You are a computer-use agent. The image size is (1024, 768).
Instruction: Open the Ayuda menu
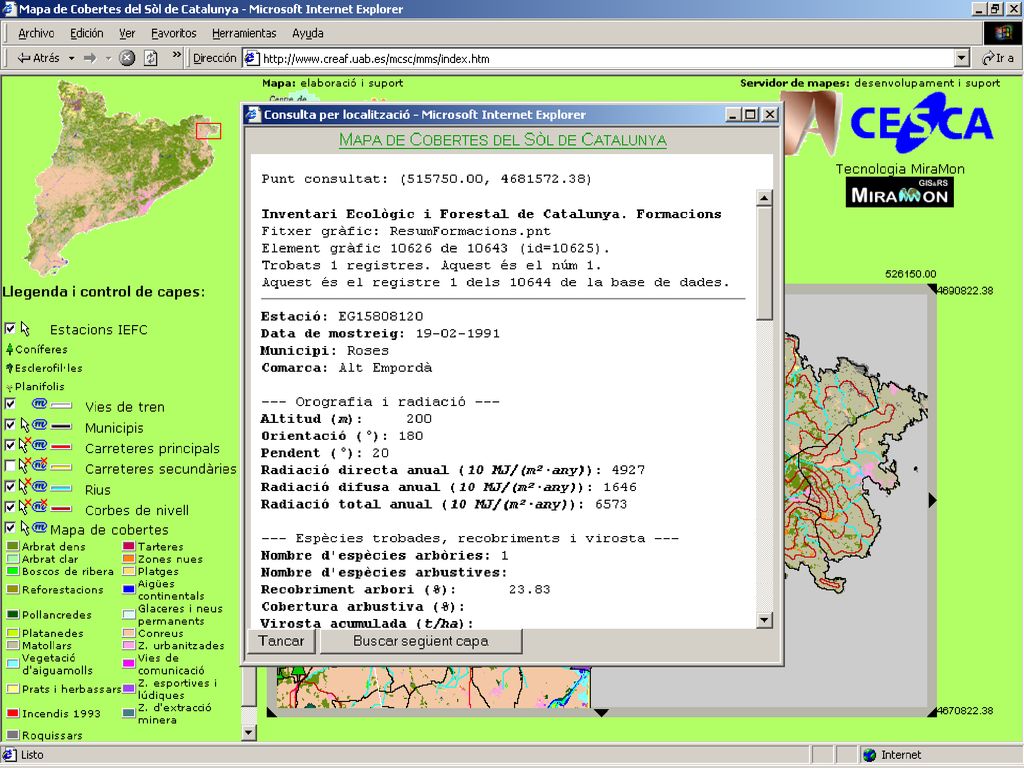click(x=308, y=33)
